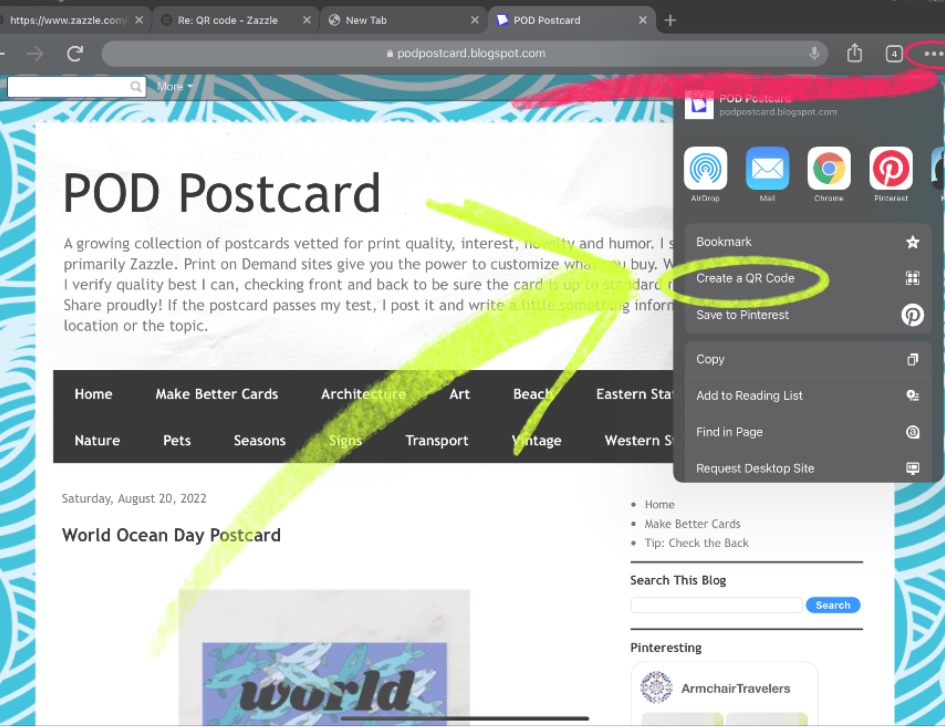Screen dimensions: 945x727
Task: Open the Chrome share icon
Action: [829, 168]
